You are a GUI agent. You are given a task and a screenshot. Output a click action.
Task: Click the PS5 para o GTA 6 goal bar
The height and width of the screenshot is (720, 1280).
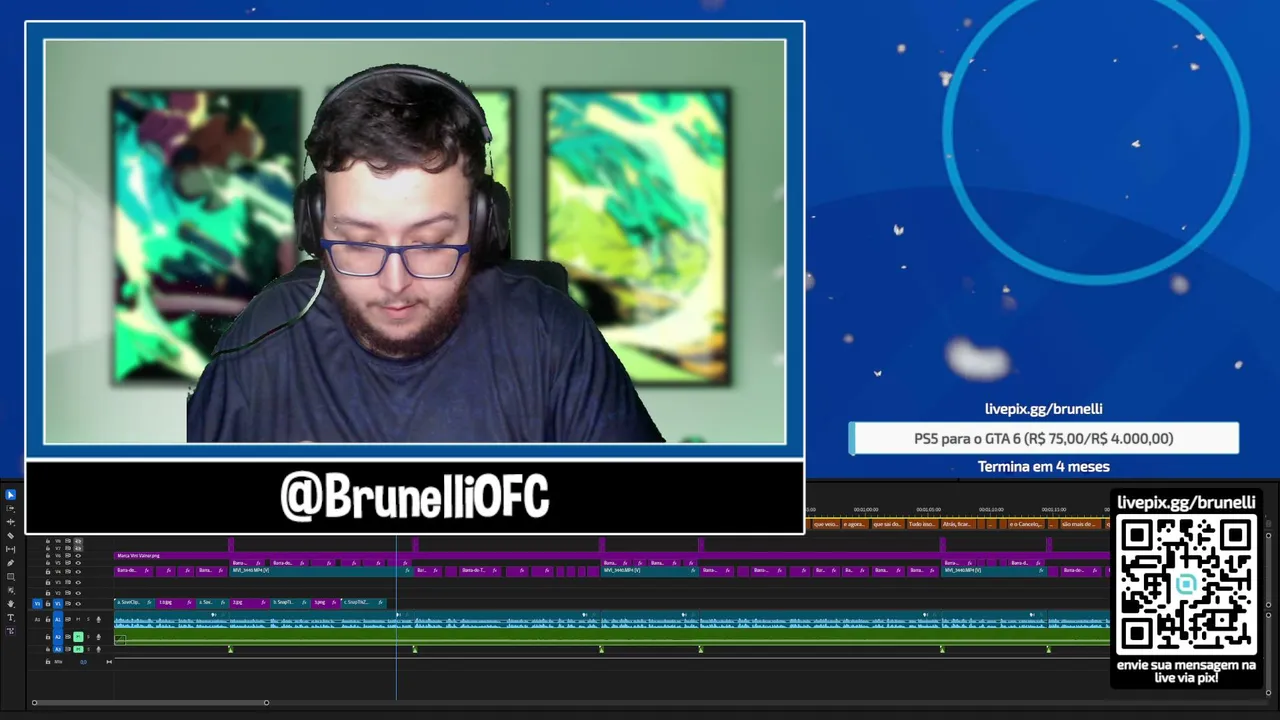click(x=1044, y=438)
